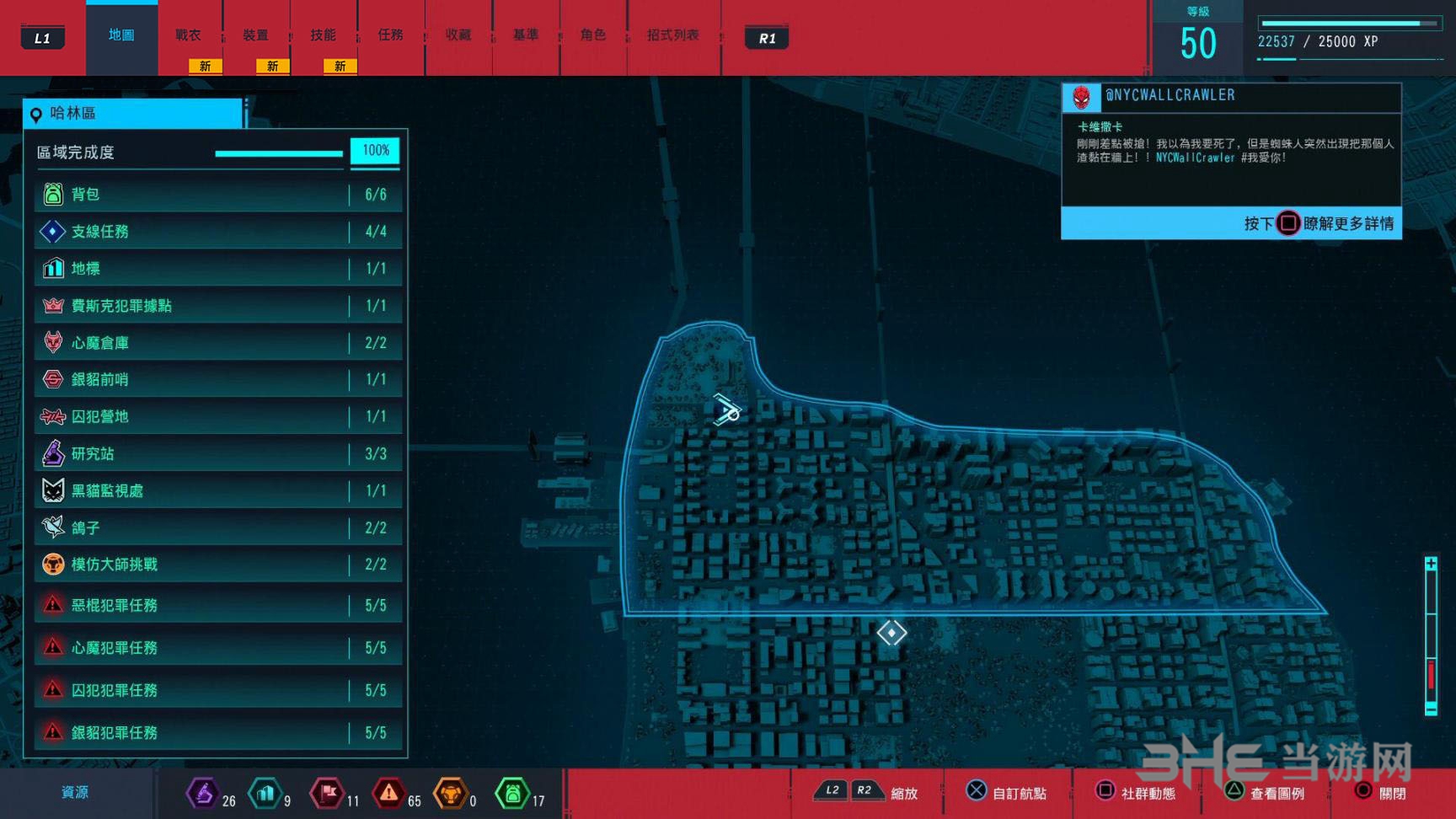Click the green backpack token resource icon
This screenshot has width=1456, height=819.
[x=512, y=793]
